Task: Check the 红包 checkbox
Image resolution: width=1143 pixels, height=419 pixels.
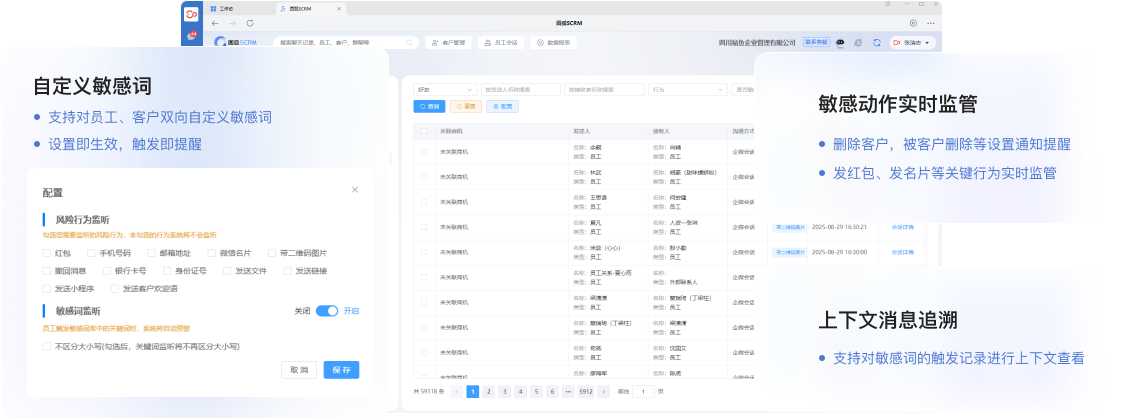Action: tap(47, 253)
